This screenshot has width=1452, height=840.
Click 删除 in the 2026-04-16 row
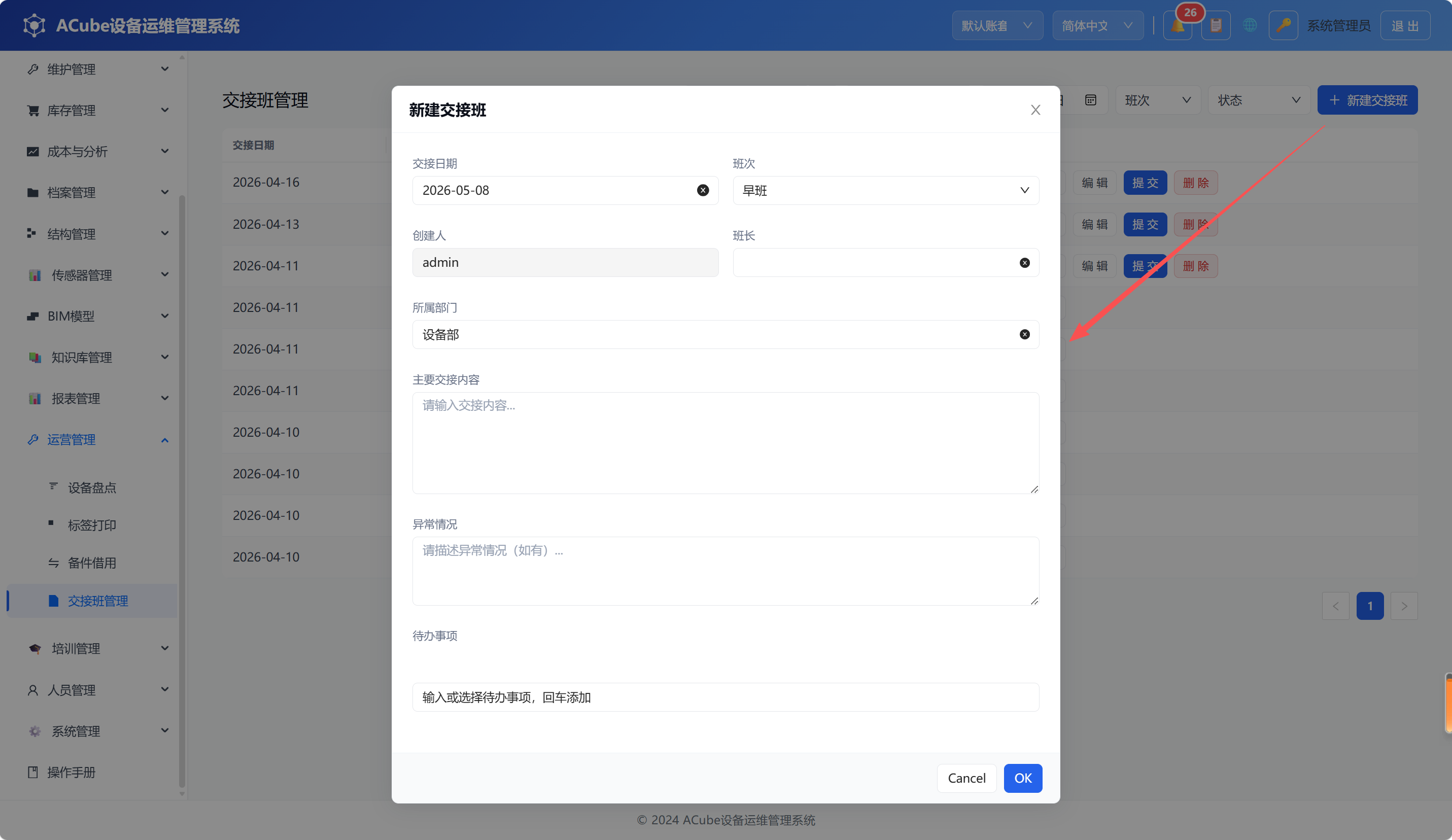1196,183
